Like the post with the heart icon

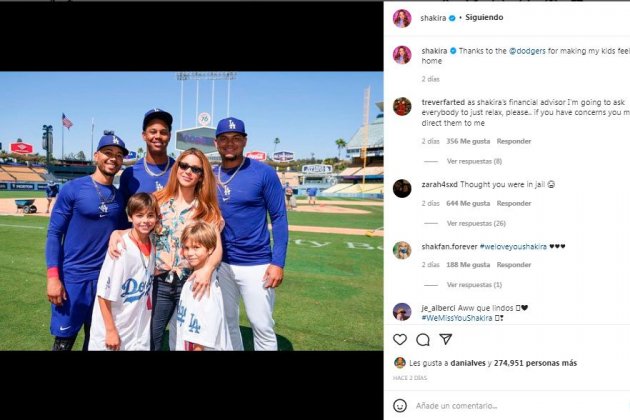point(400,339)
